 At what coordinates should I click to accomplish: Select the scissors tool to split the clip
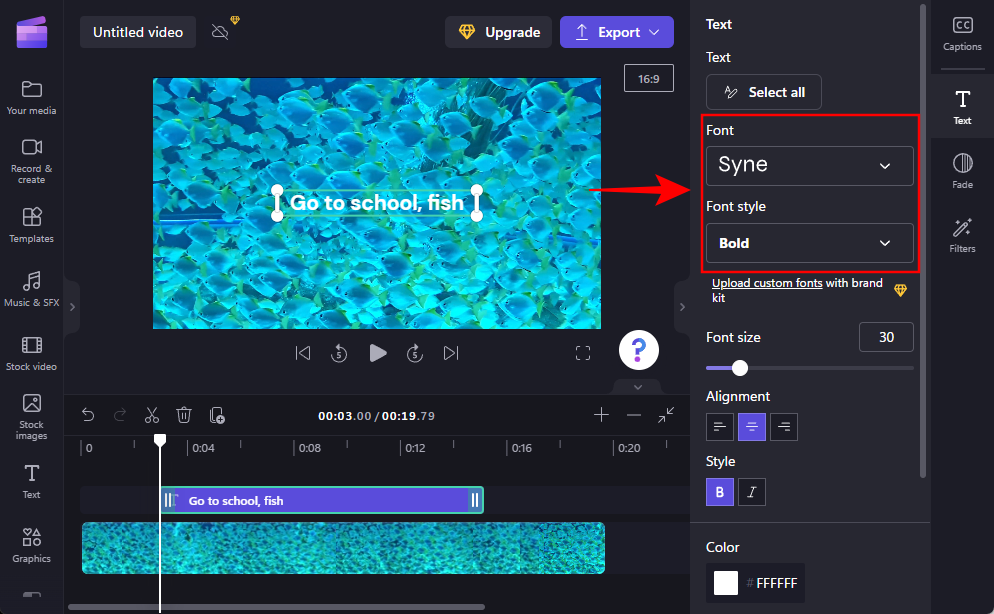click(152, 414)
